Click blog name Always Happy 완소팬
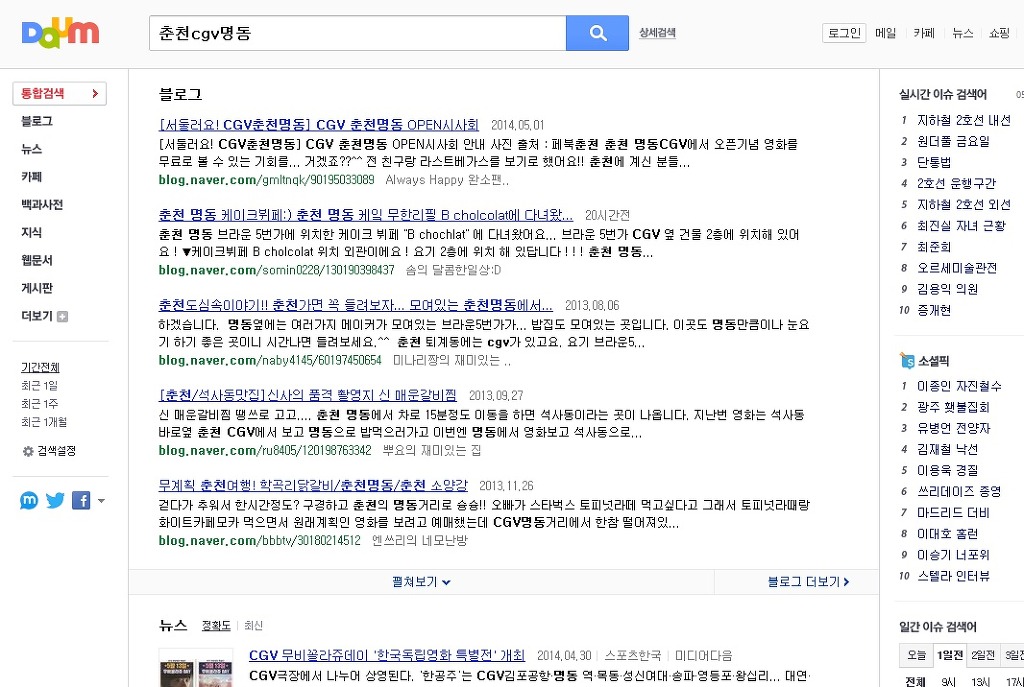 point(447,180)
